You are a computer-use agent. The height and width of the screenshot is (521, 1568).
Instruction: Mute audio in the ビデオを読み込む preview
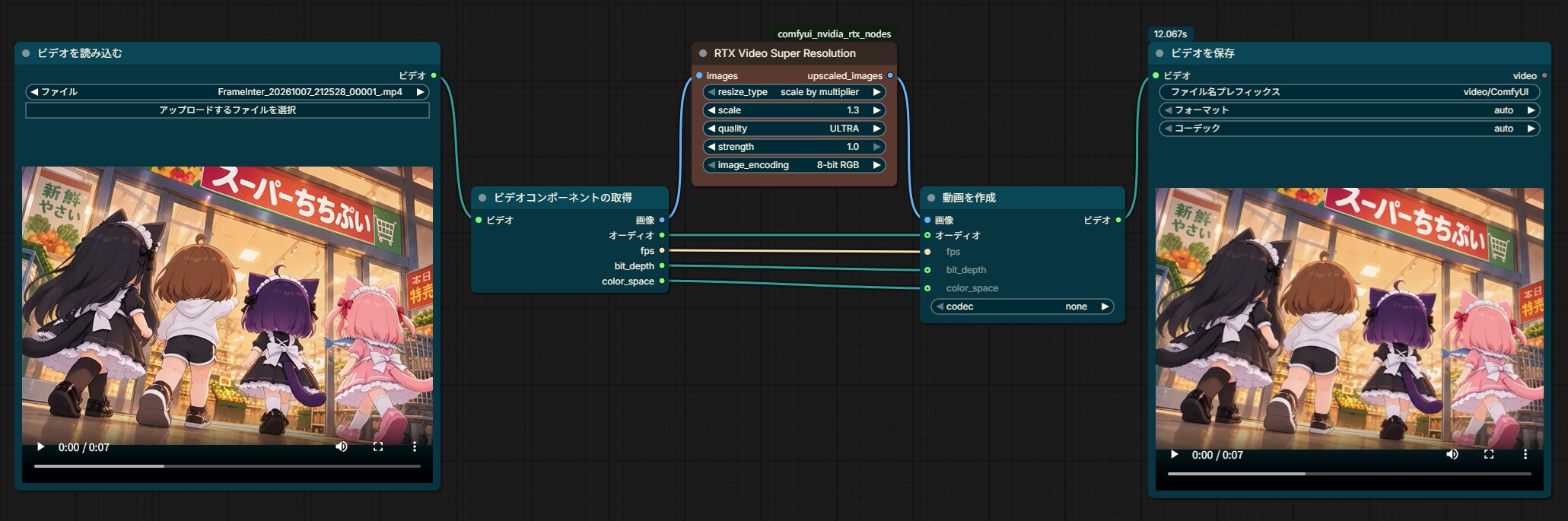coord(342,447)
